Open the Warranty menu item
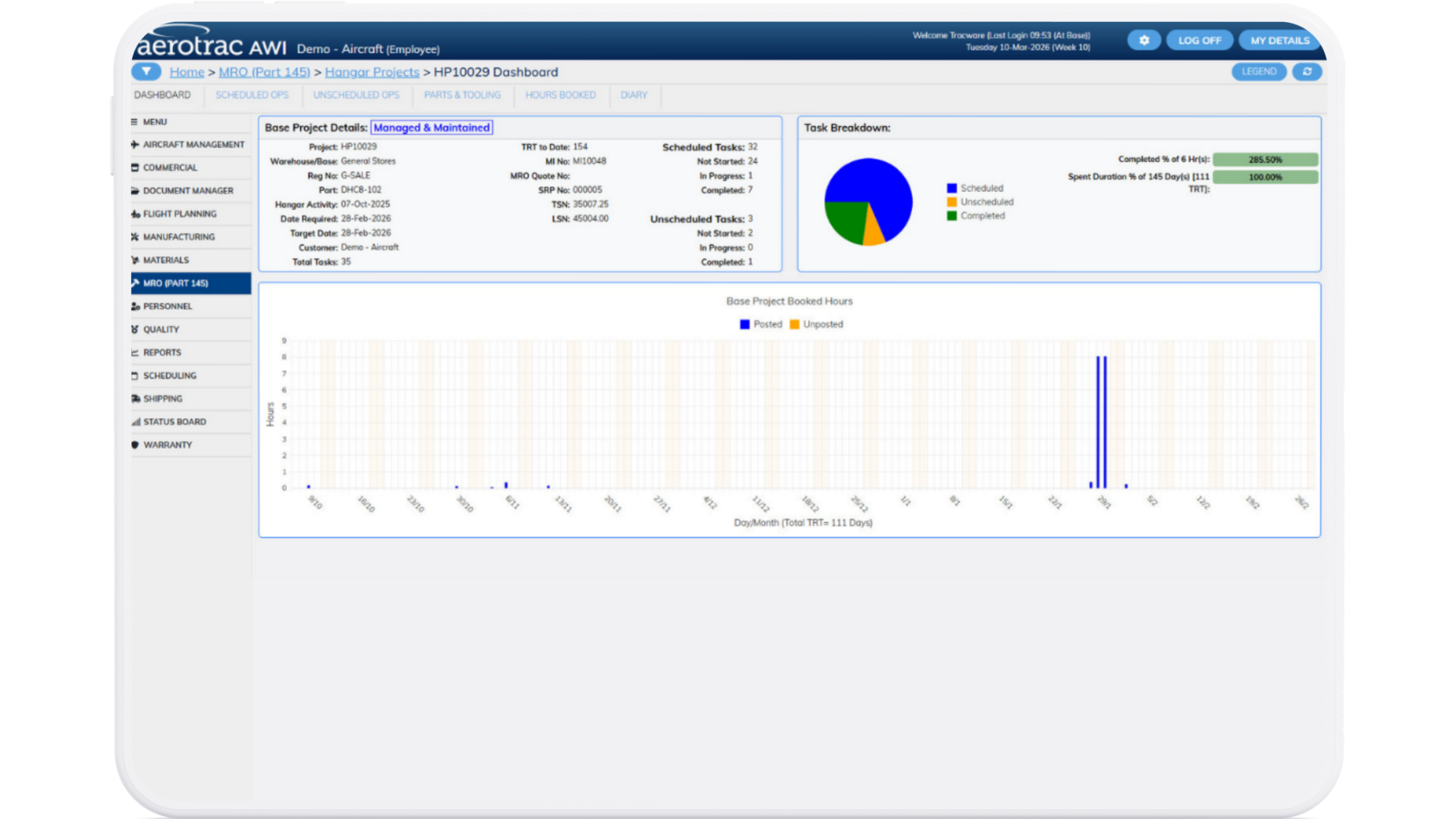The image size is (1456, 819). (x=191, y=445)
